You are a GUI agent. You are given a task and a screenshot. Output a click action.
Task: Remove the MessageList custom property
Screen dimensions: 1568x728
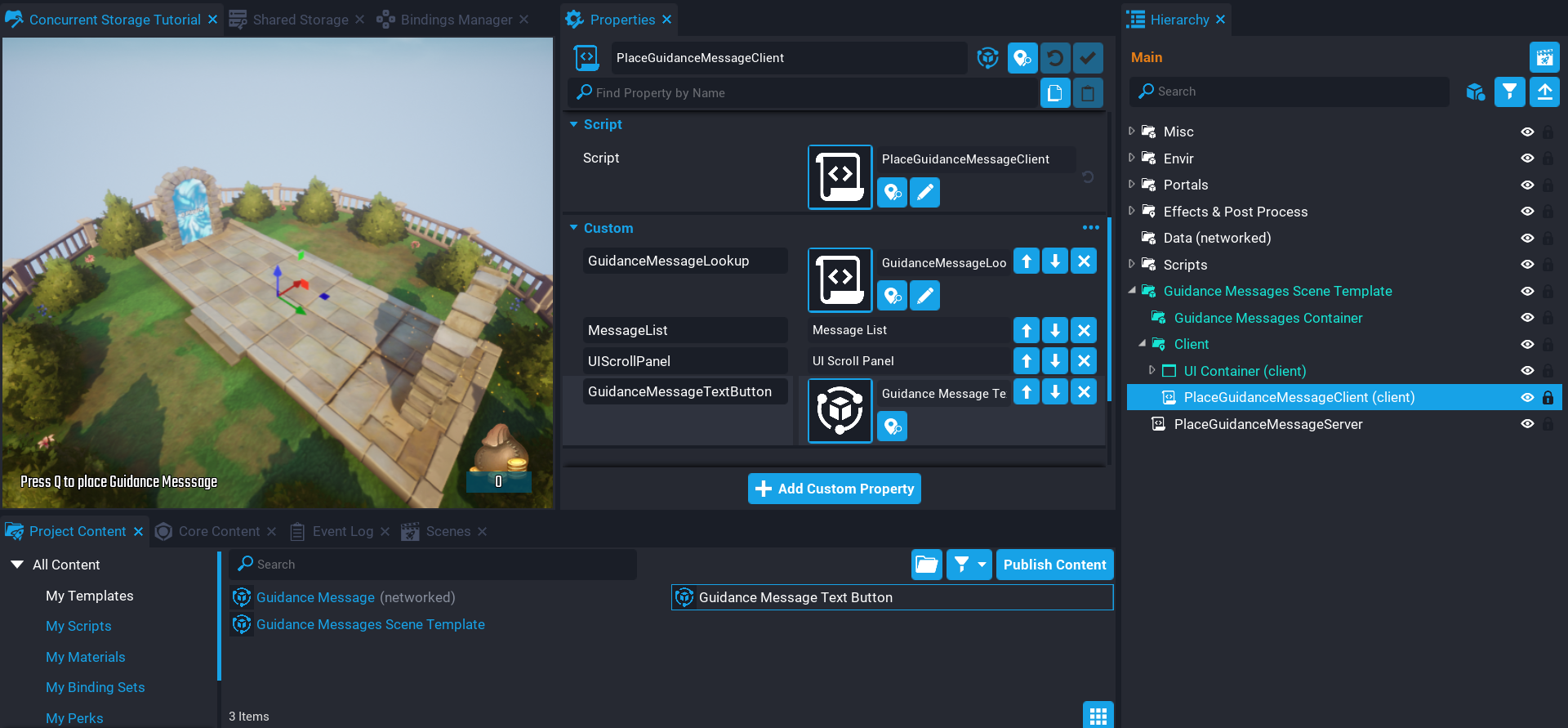(x=1084, y=330)
